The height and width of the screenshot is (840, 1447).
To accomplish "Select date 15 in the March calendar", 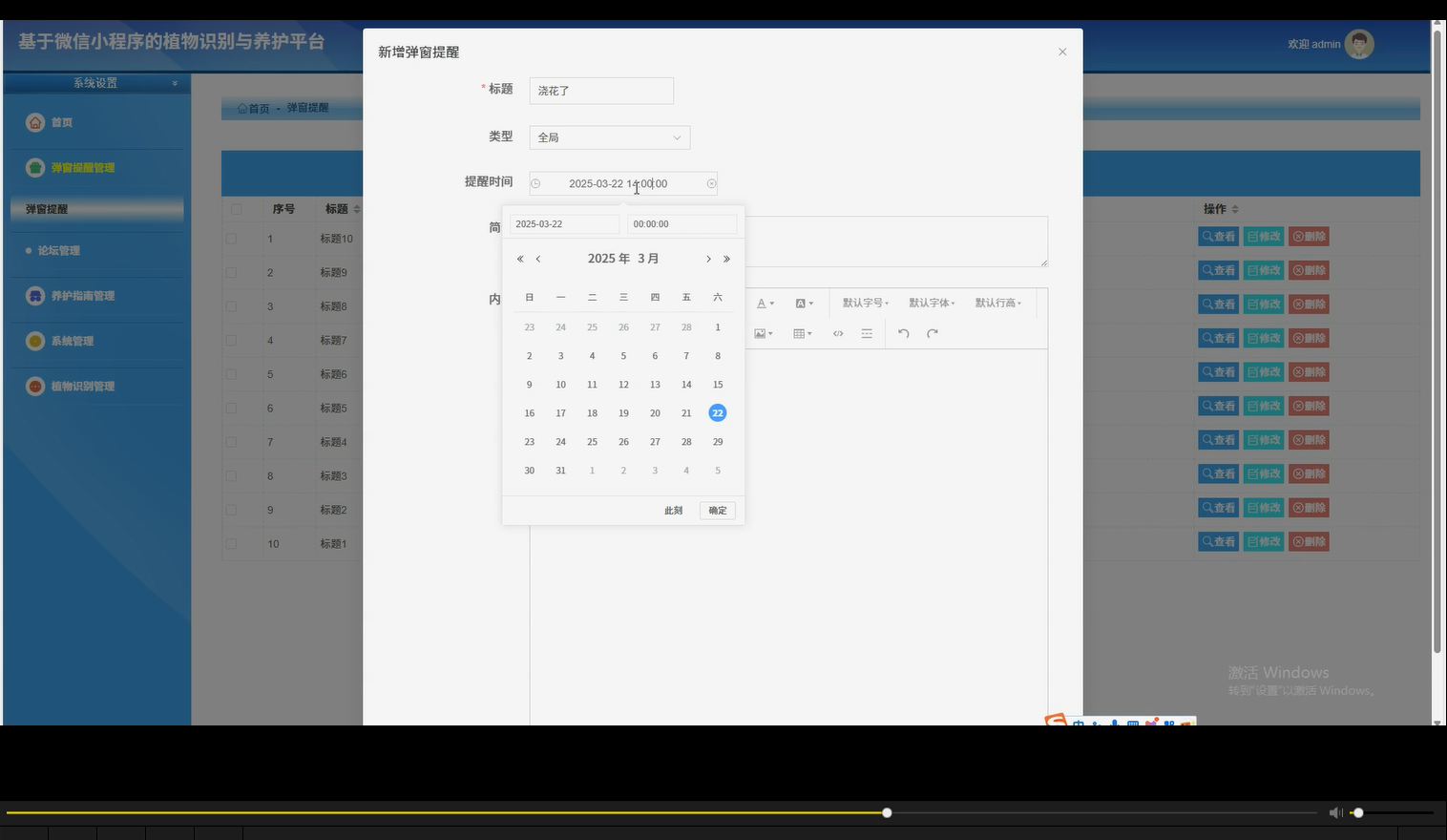I will point(717,384).
